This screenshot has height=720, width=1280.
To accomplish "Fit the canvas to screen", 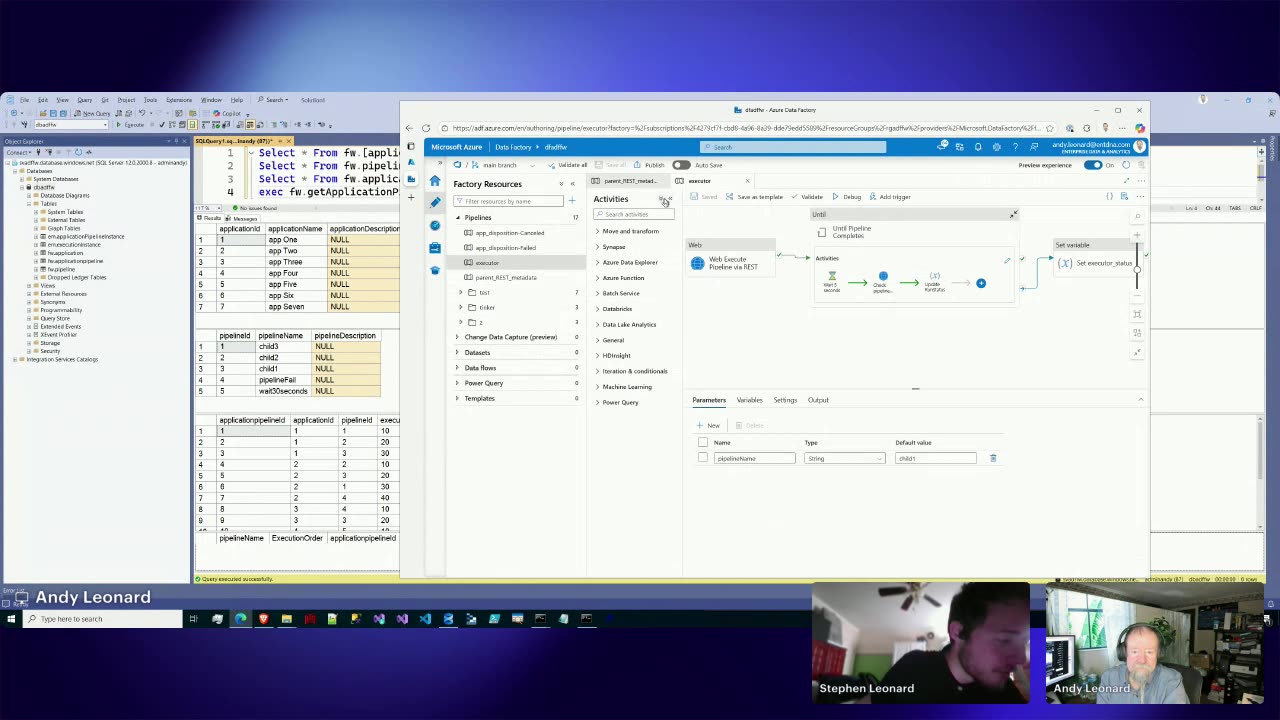I will [1138, 315].
